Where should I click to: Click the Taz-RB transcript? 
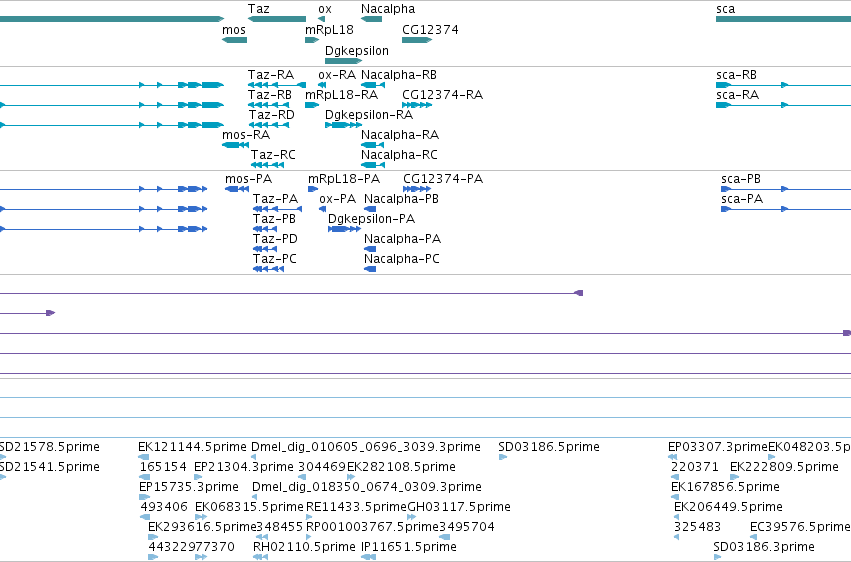coord(268,105)
